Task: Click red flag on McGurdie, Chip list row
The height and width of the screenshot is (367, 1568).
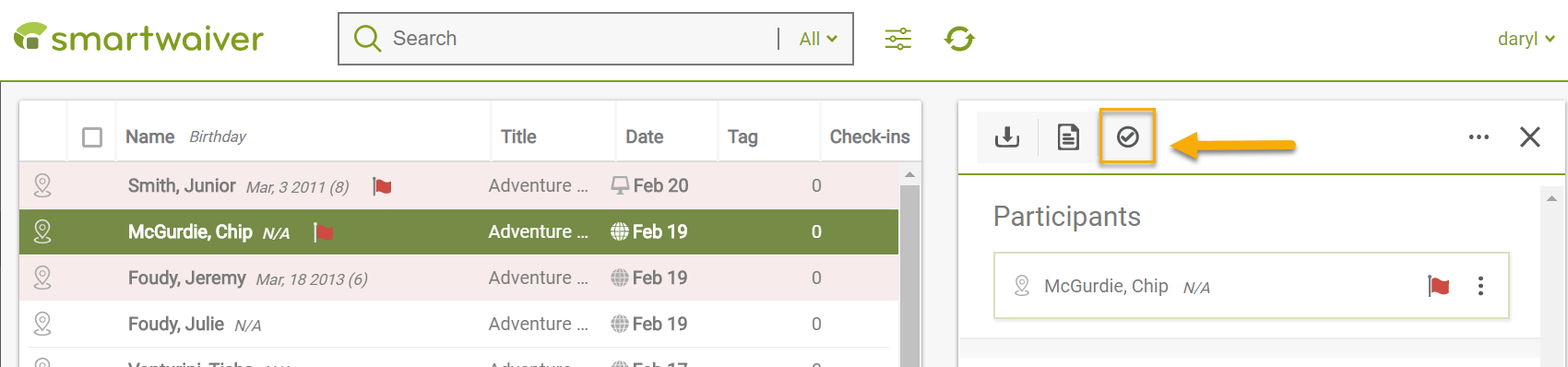Action: [x=323, y=232]
